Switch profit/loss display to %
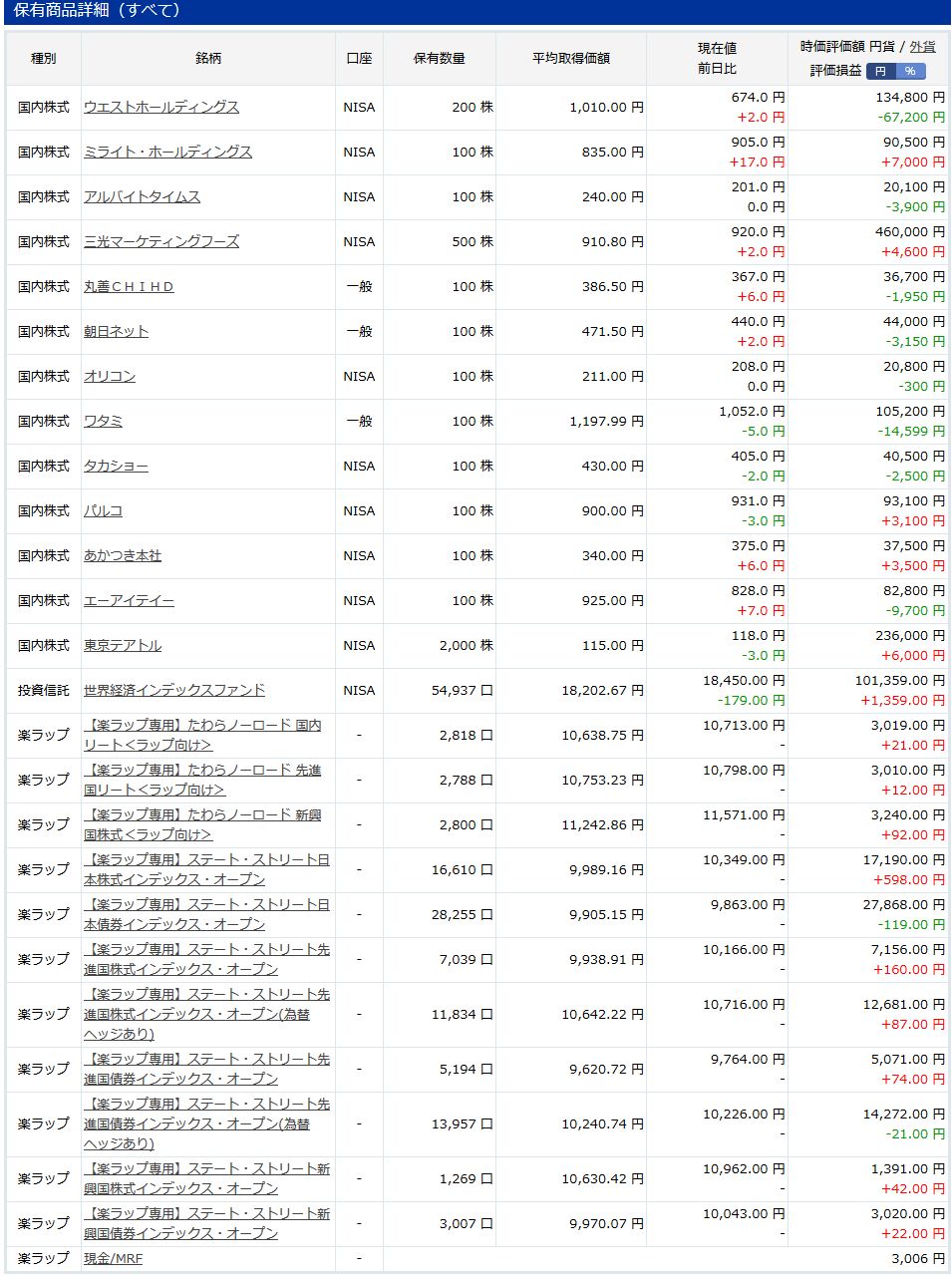Viewport: 952px width, 1280px height. tap(910, 71)
